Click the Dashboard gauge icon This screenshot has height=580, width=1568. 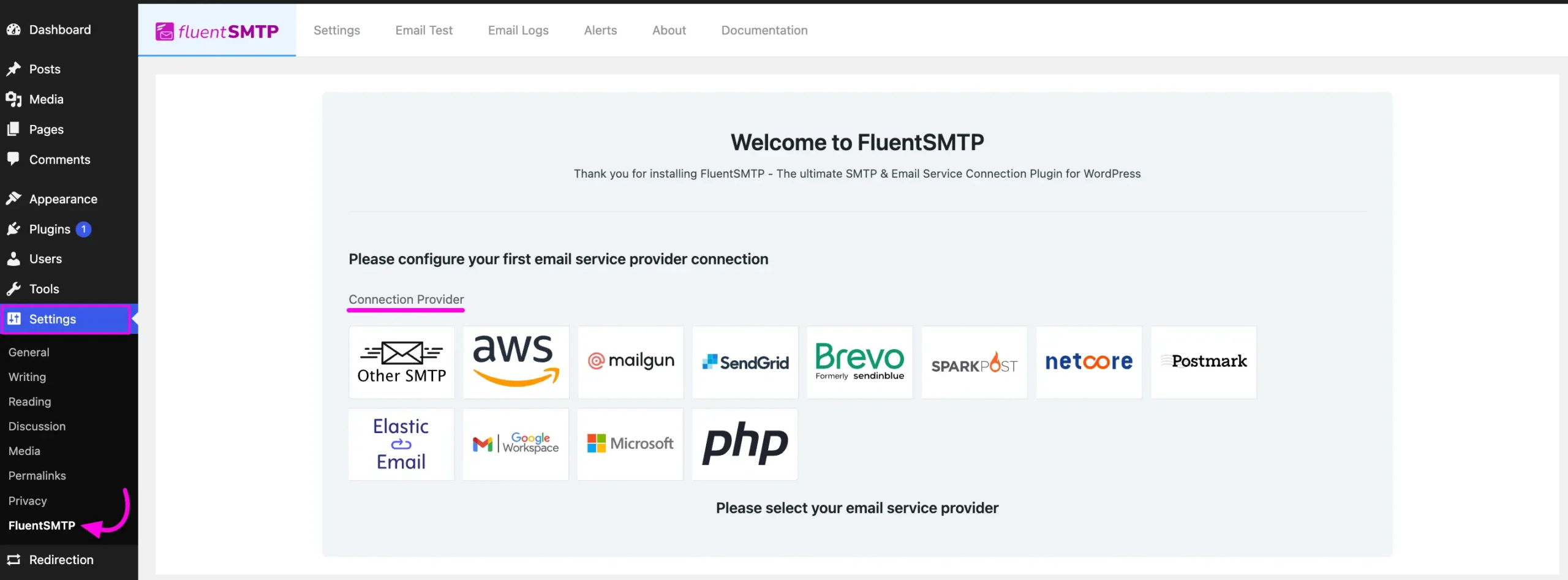coord(13,29)
